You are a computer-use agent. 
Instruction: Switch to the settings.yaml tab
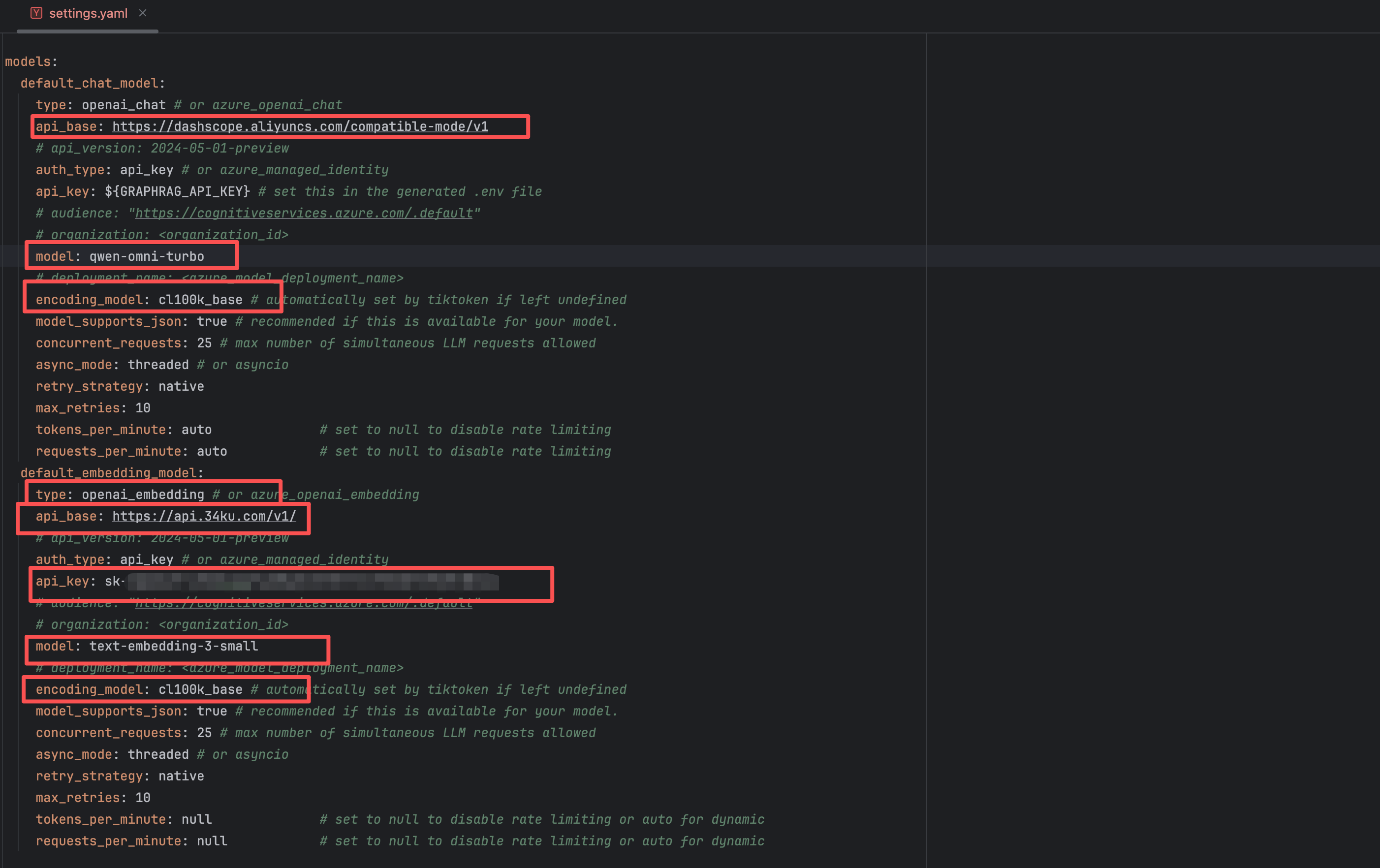(88, 13)
